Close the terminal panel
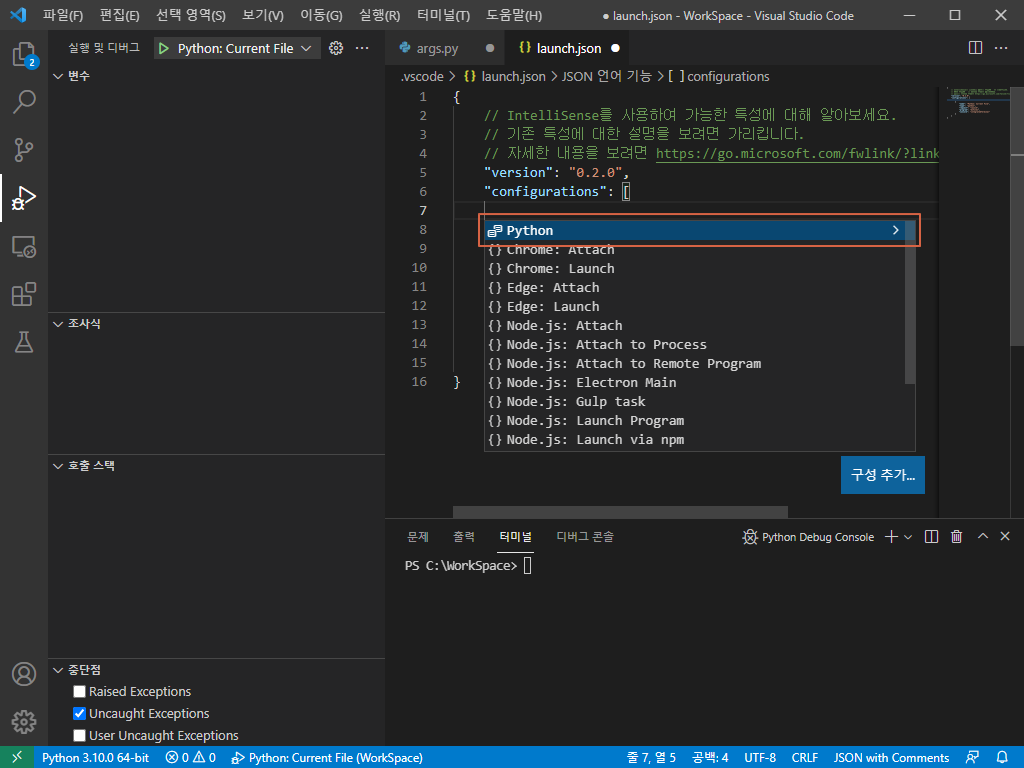The height and width of the screenshot is (768, 1024). 1005,536
